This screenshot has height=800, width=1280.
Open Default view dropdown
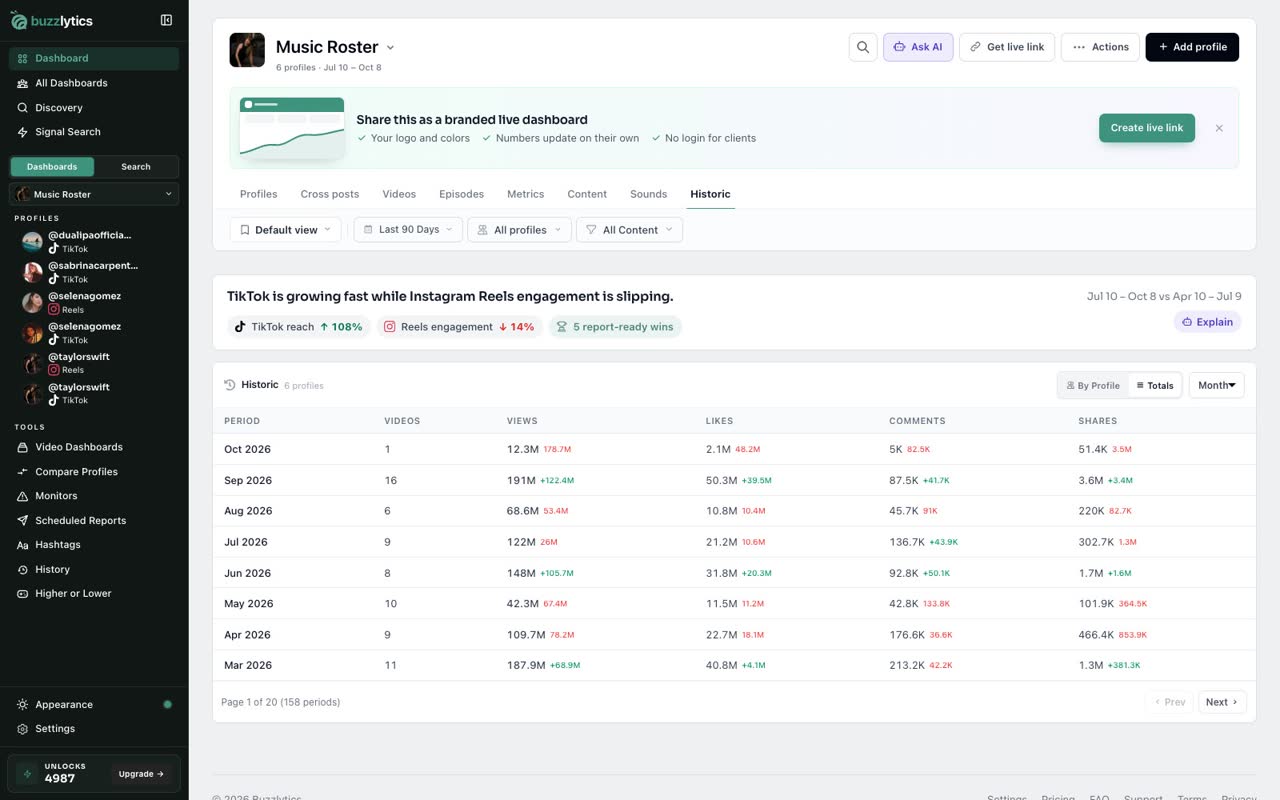(286, 230)
